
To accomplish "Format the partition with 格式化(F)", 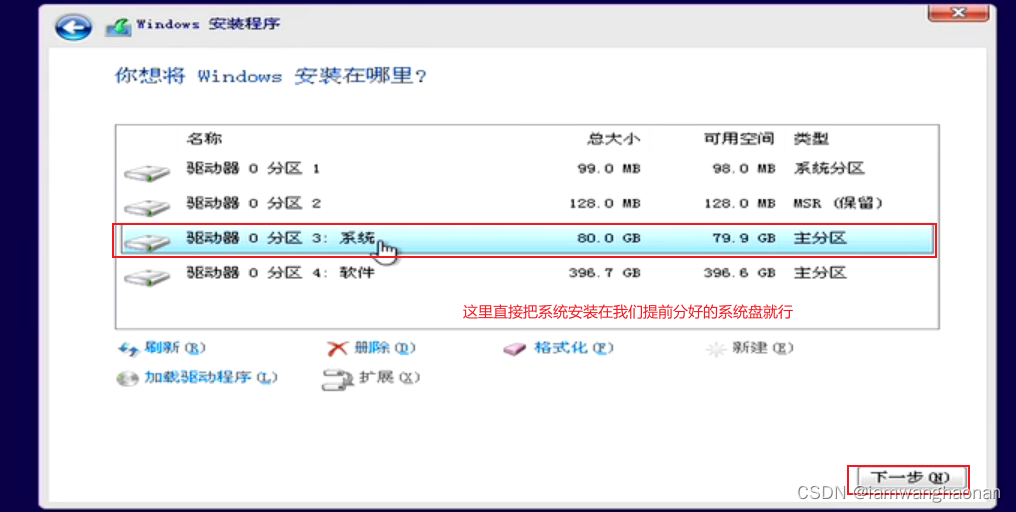I will (573, 348).
